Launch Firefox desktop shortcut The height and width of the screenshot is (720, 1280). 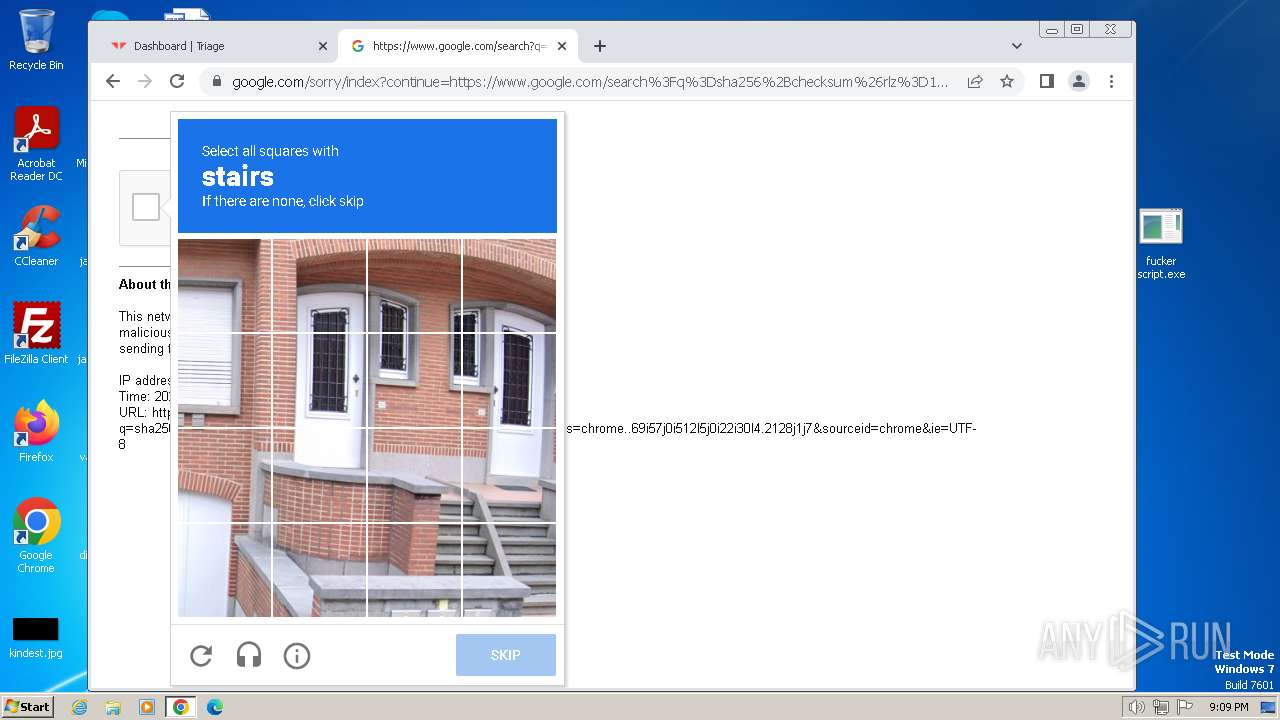36,432
